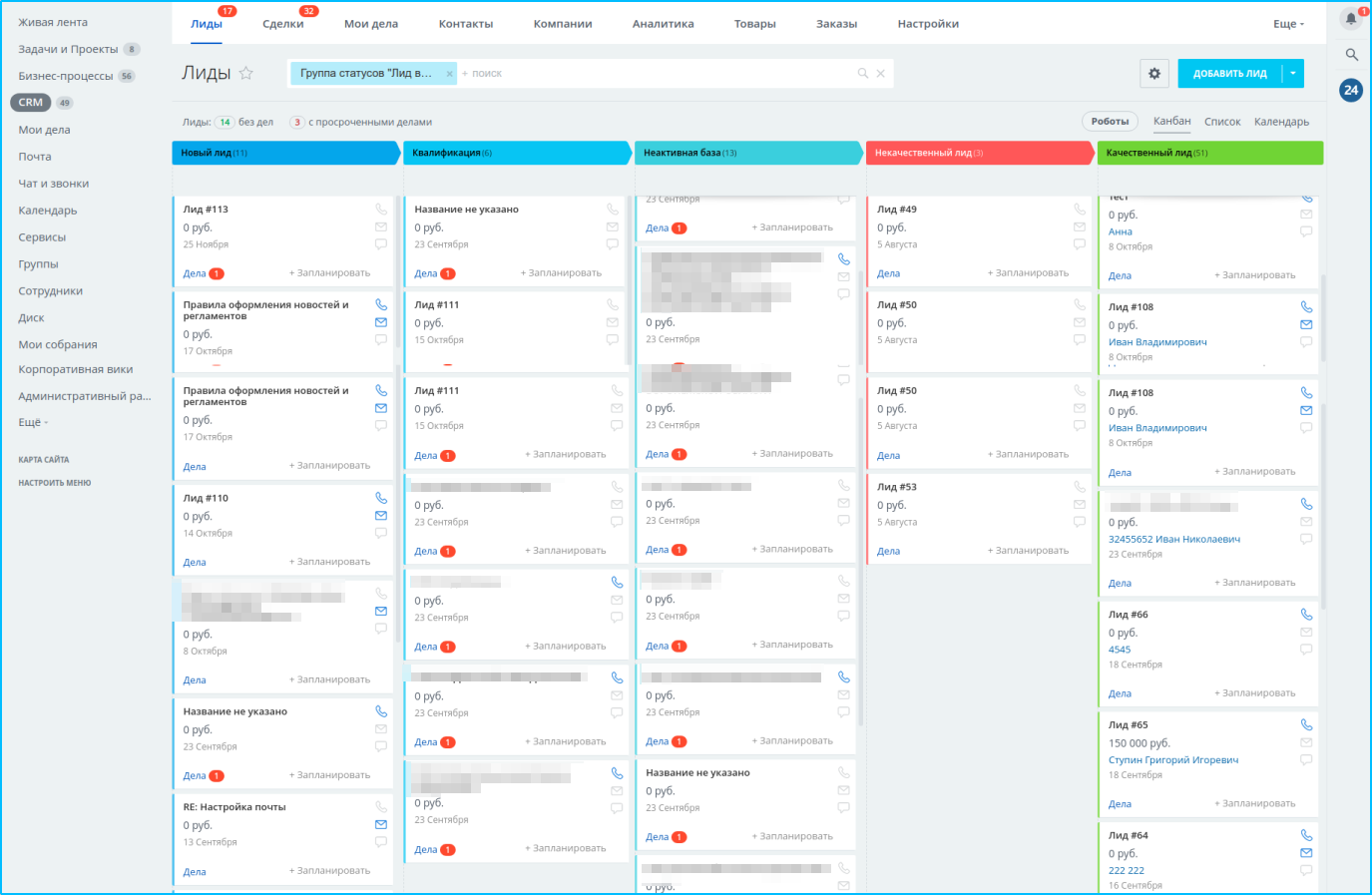This screenshot has width=1372, height=895.
Task: Open the Сделки tab
Action: coord(282,24)
